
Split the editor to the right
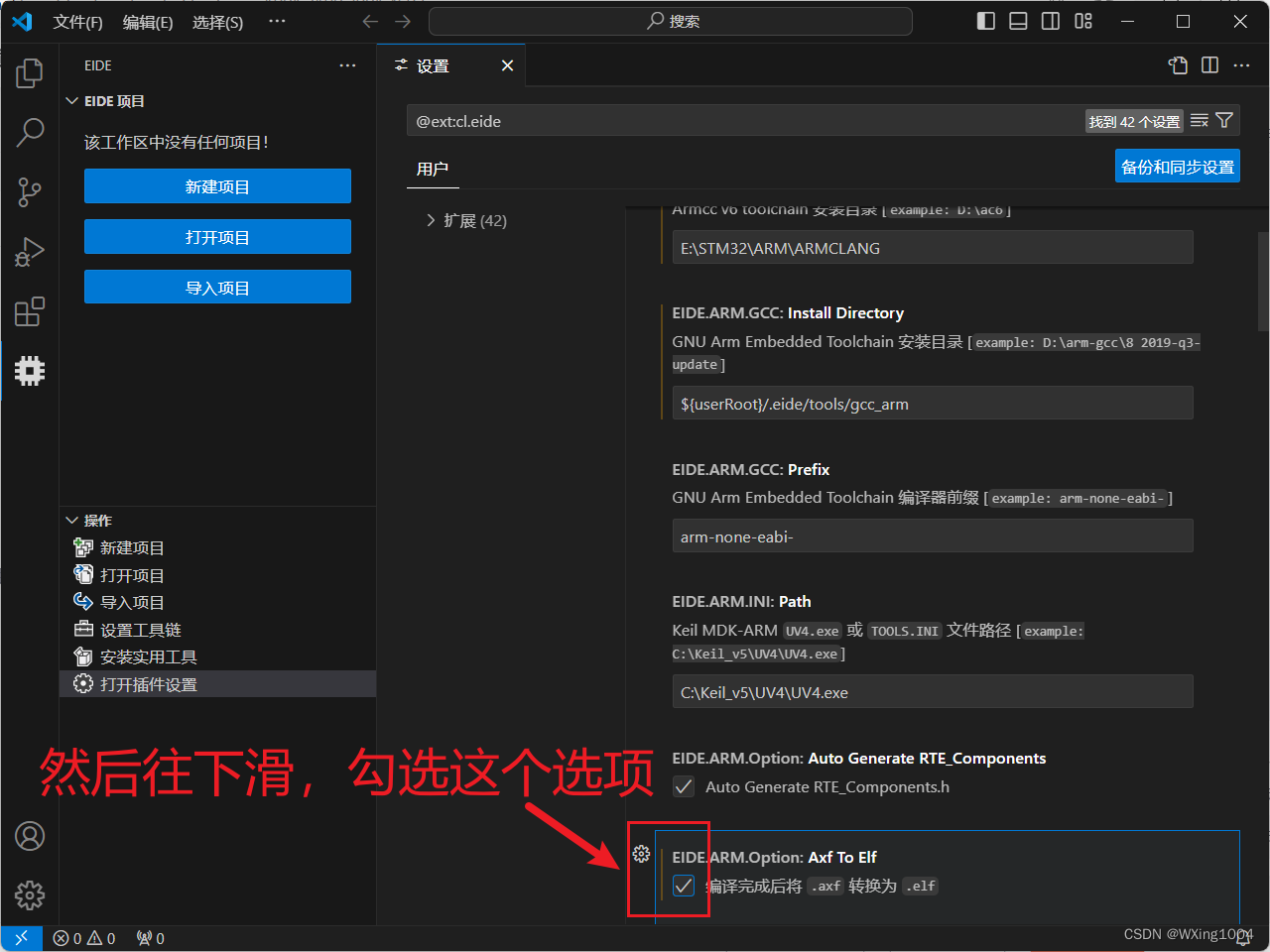pyautogui.click(x=1209, y=65)
